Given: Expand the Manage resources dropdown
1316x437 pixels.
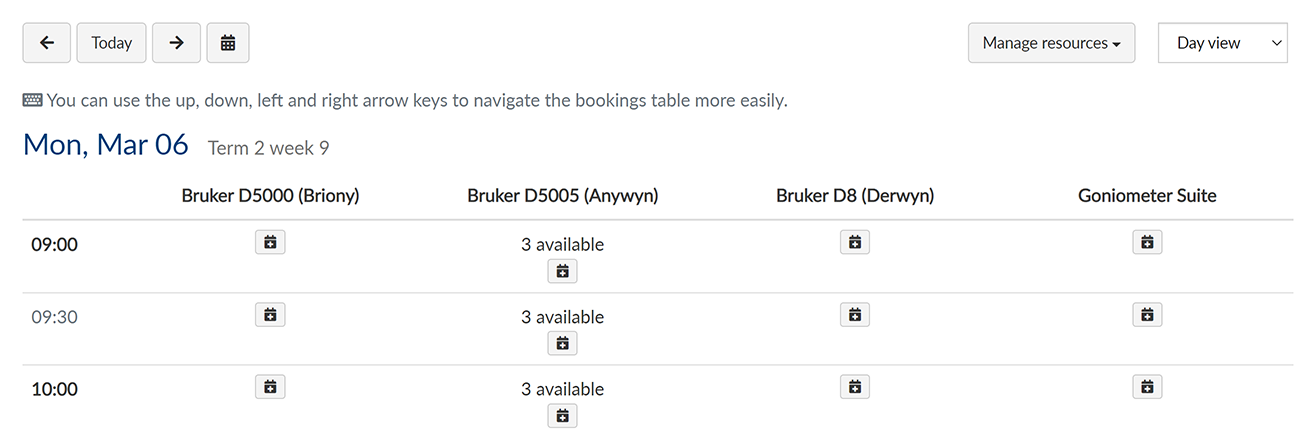Looking at the screenshot, I should (1051, 43).
